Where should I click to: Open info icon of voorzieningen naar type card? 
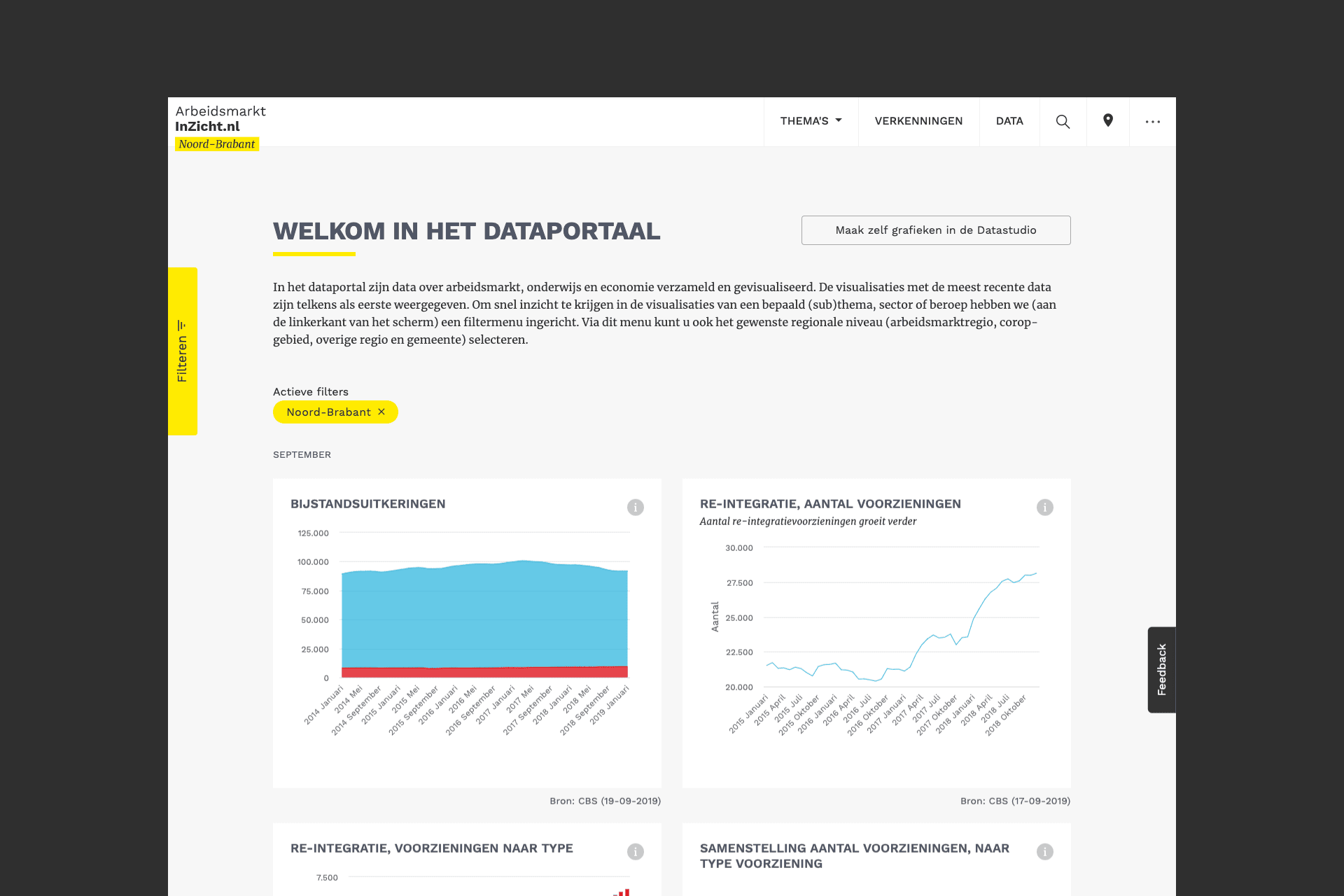point(635,852)
